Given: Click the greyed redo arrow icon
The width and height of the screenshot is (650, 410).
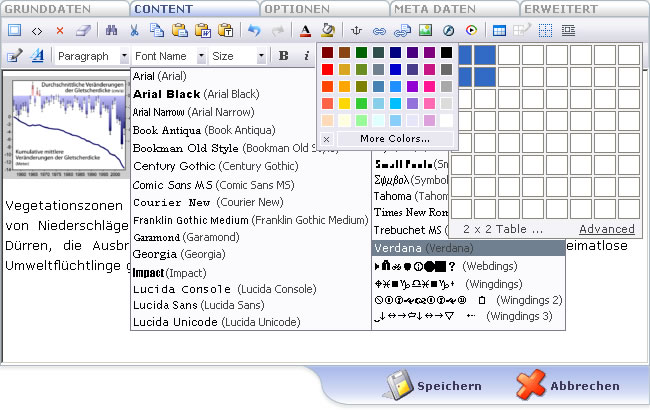Looking at the screenshot, I should (277, 30).
